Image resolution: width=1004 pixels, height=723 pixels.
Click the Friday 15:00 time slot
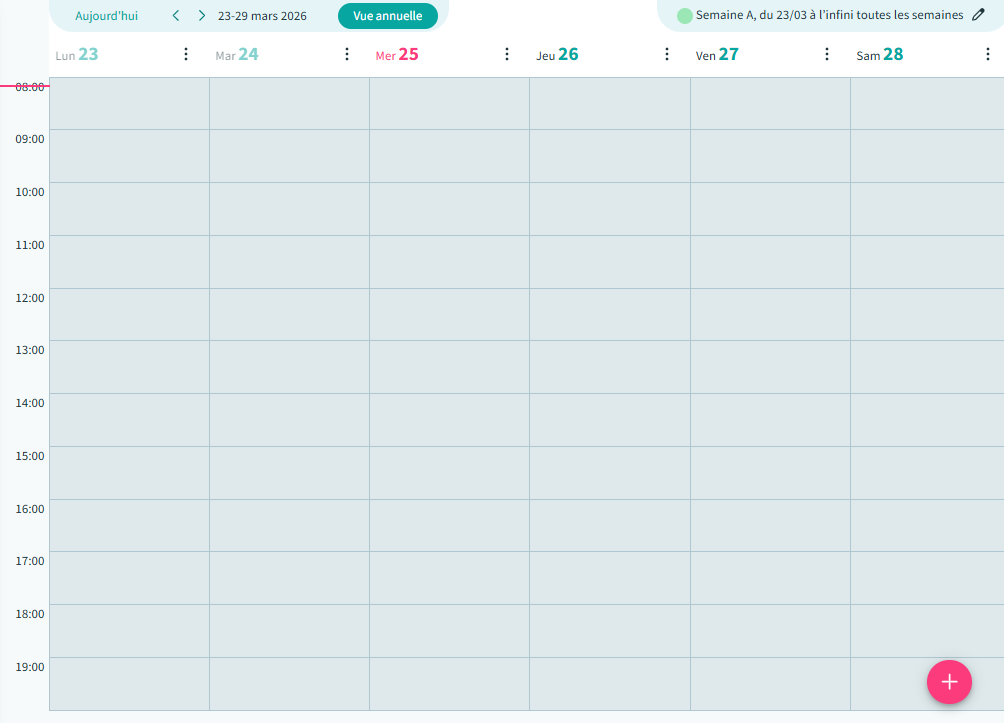point(770,472)
